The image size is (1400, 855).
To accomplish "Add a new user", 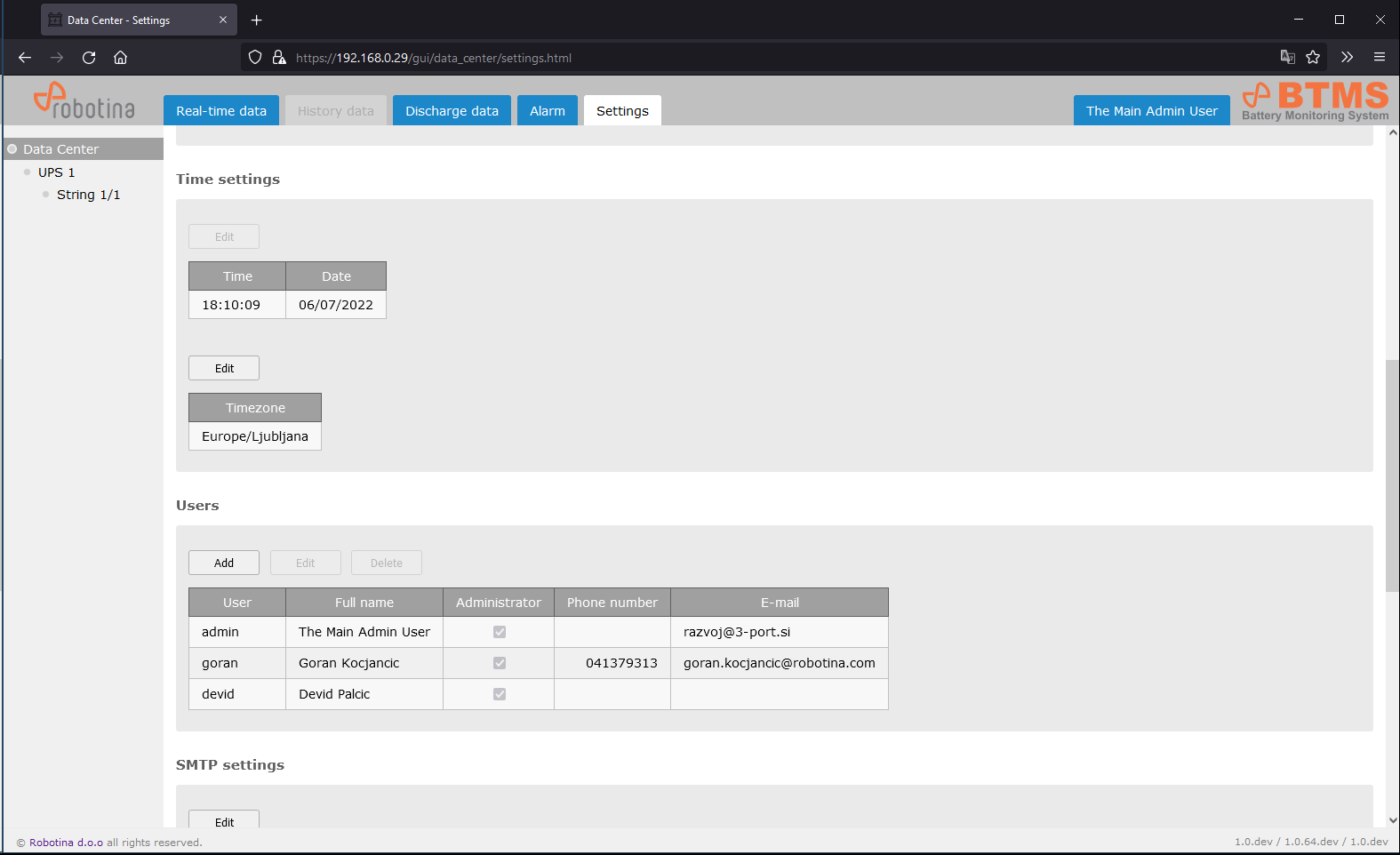I will (x=224, y=563).
